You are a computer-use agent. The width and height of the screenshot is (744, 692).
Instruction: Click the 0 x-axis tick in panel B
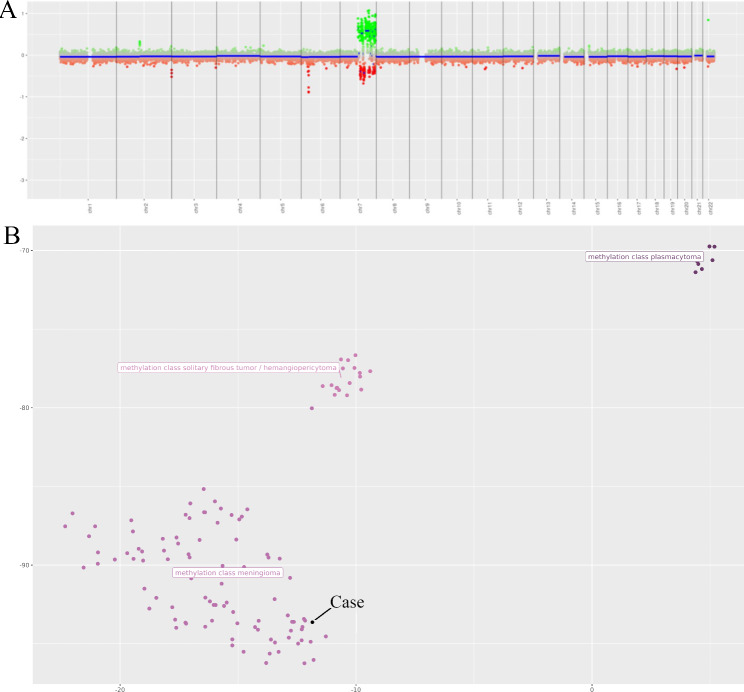[x=592, y=687]
